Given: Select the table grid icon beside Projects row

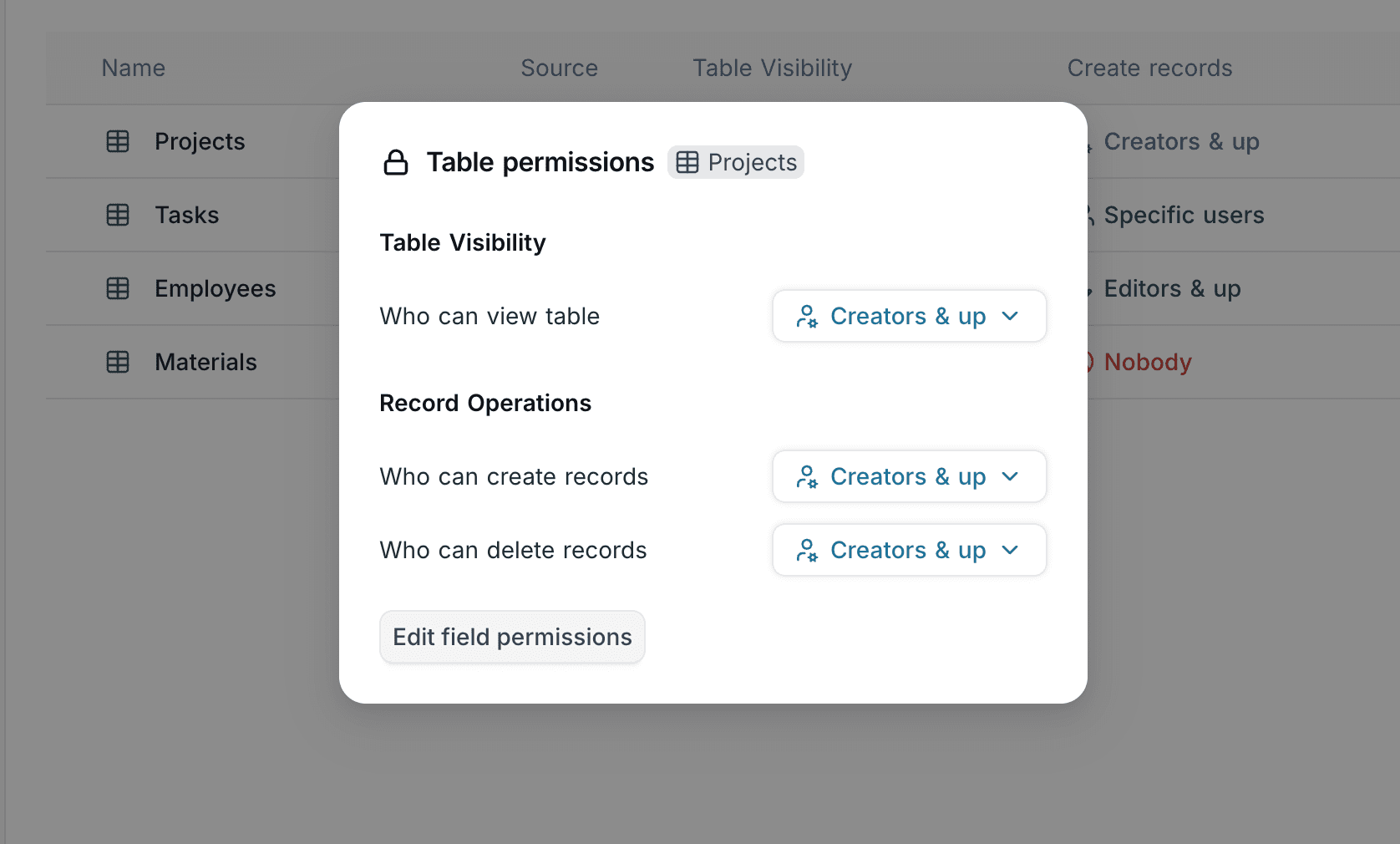Looking at the screenshot, I should pyautogui.click(x=117, y=141).
